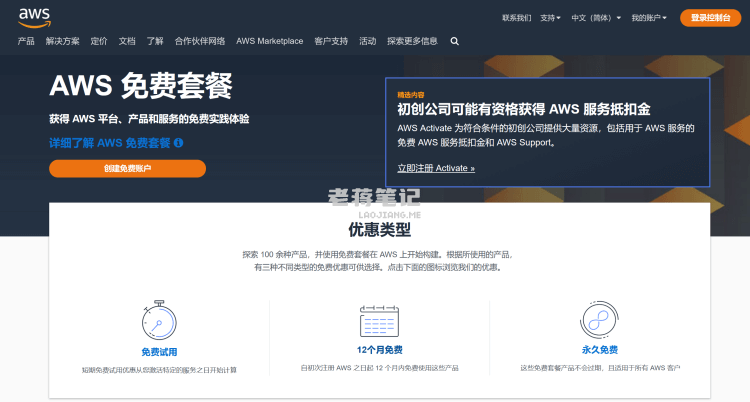Click the 创建免费账户 button
Image resolution: width=750 pixels, height=402 pixels.
click(127, 168)
